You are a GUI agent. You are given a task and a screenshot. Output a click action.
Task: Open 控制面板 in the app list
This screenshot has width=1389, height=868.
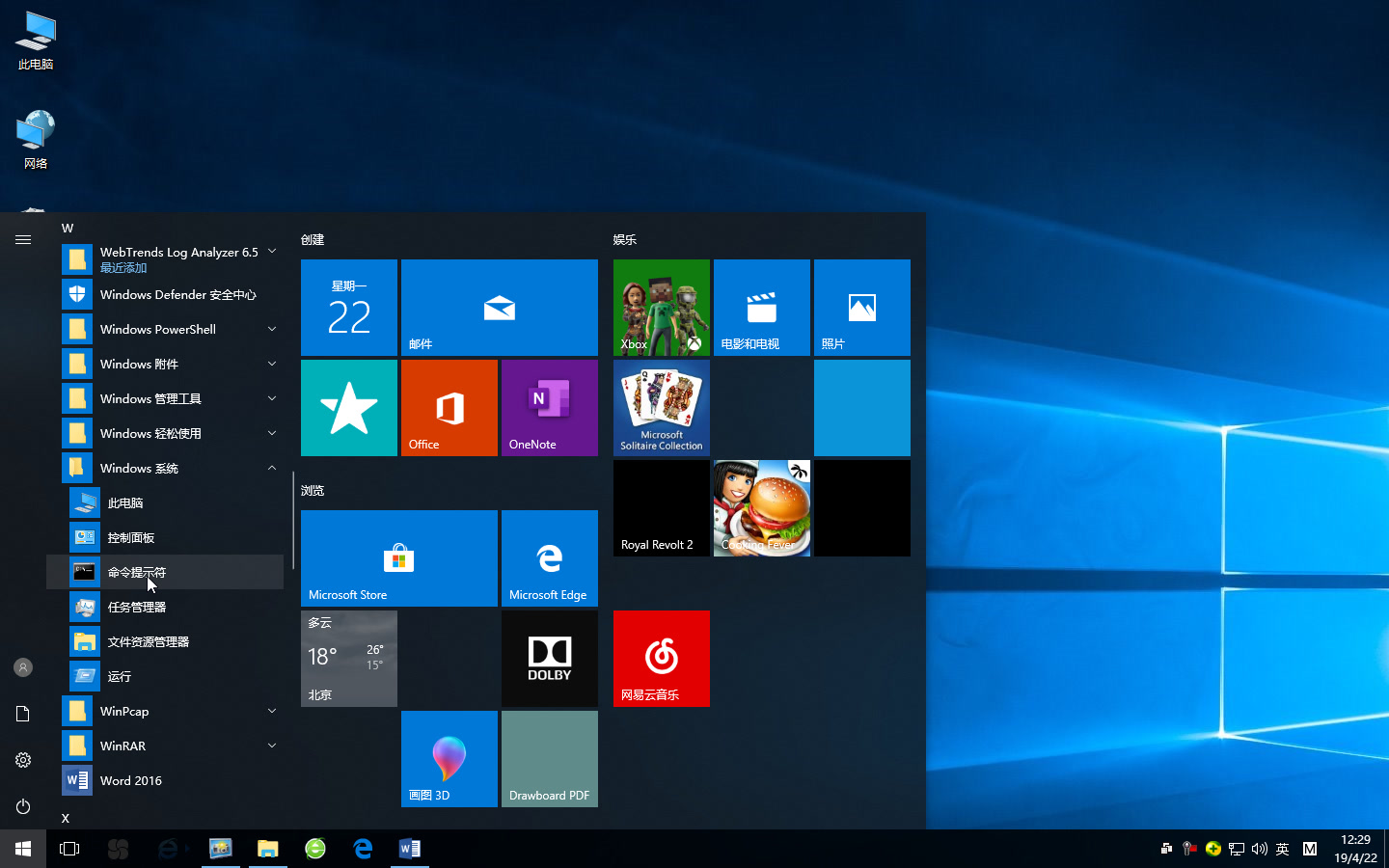pyautogui.click(x=165, y=537)
